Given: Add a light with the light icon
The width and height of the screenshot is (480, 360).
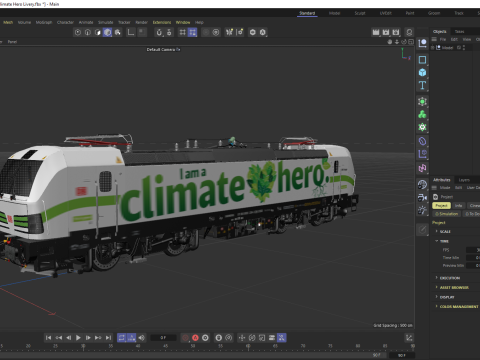Looking at the screenshot, I should (x=422, y=210).
